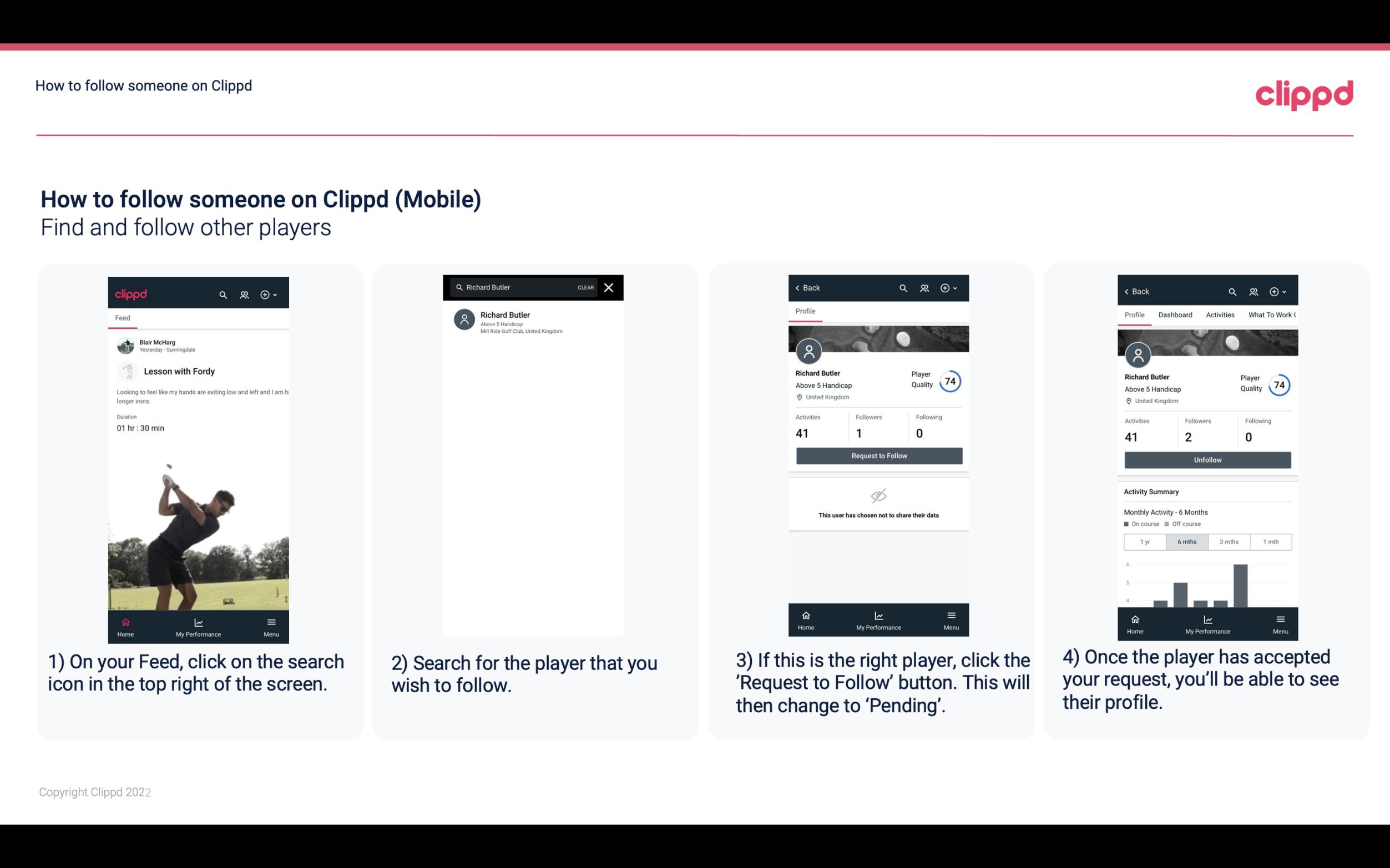
Task: Click the X button to close search
Action: [610, 287]
